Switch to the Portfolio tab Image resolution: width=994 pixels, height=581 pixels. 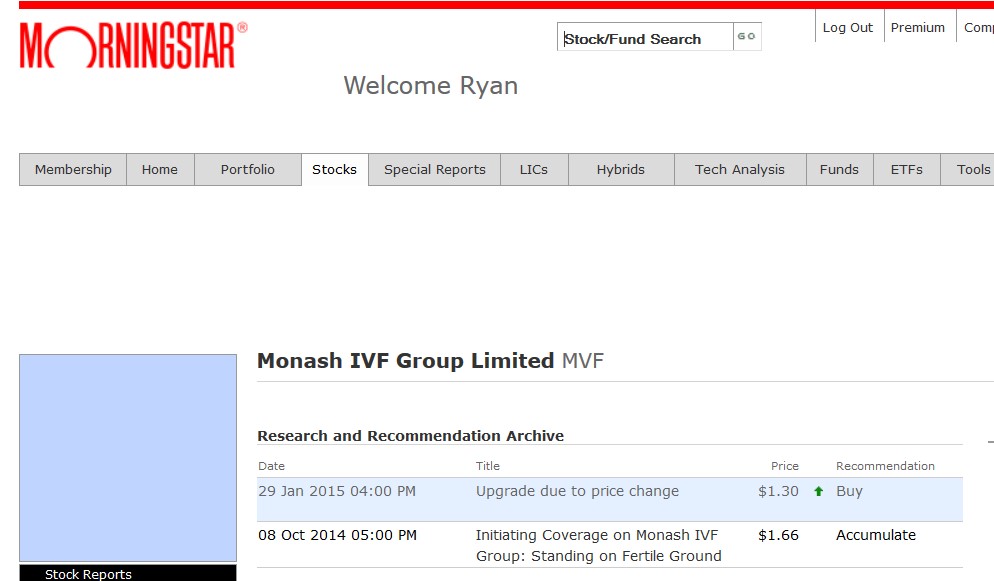(248, 170)
